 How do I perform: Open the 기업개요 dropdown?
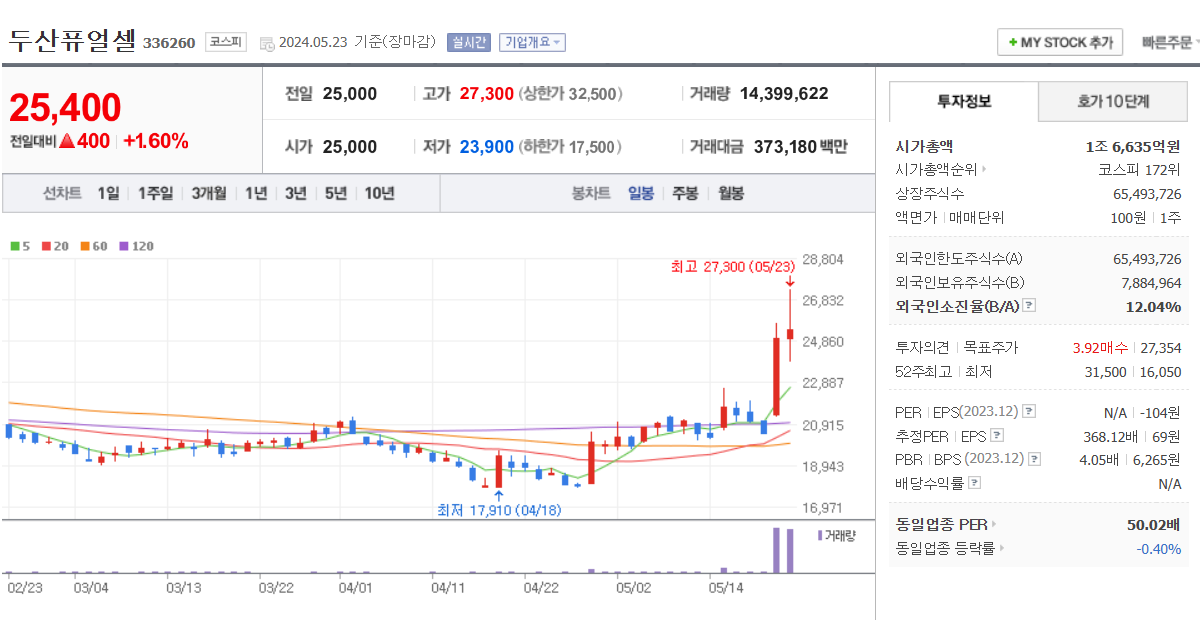tap(533, 42)
